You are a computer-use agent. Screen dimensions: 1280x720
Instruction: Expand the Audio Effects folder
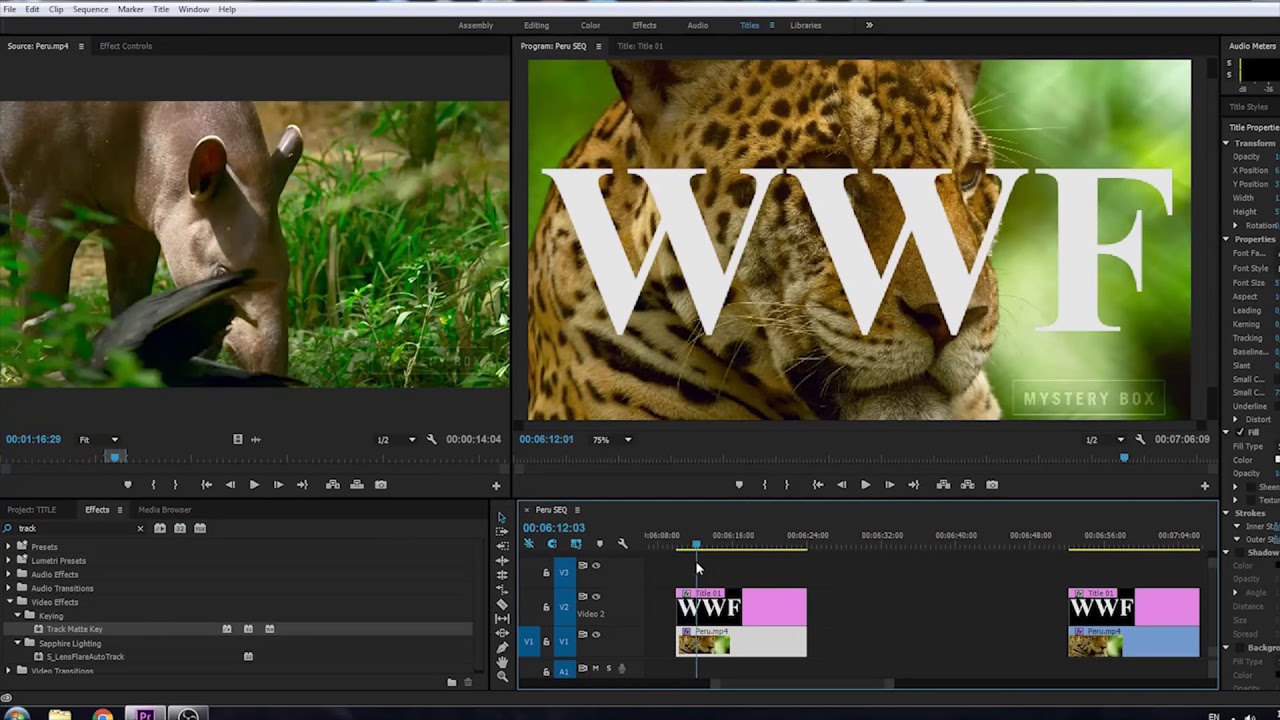(9, 574)
